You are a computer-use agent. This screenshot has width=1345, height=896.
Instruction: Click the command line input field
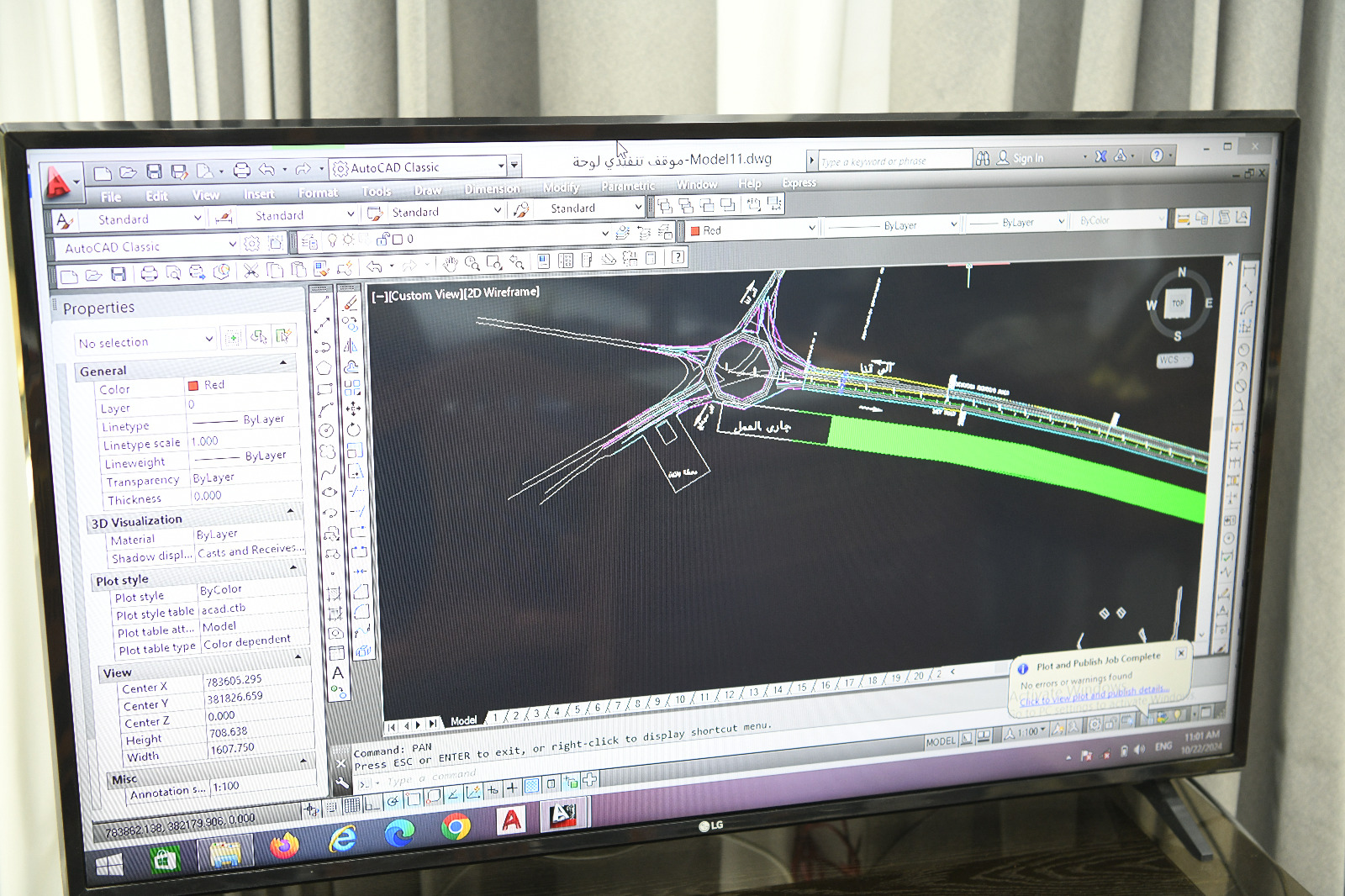[x=433, y=777]
